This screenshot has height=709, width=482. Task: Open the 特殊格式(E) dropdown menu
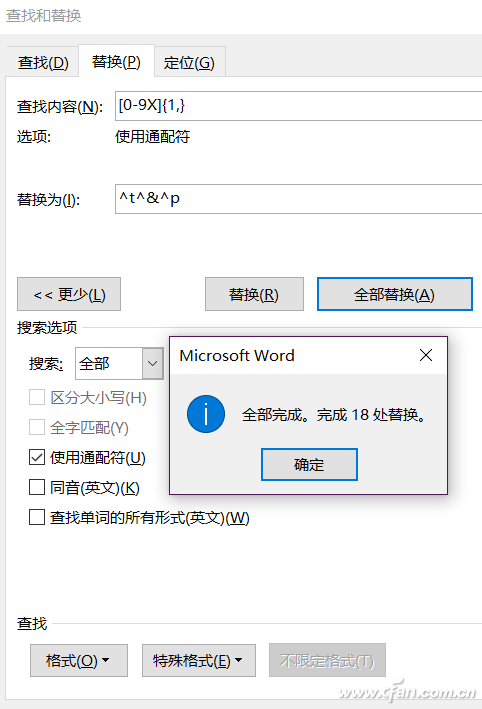[x=198, y=661]
